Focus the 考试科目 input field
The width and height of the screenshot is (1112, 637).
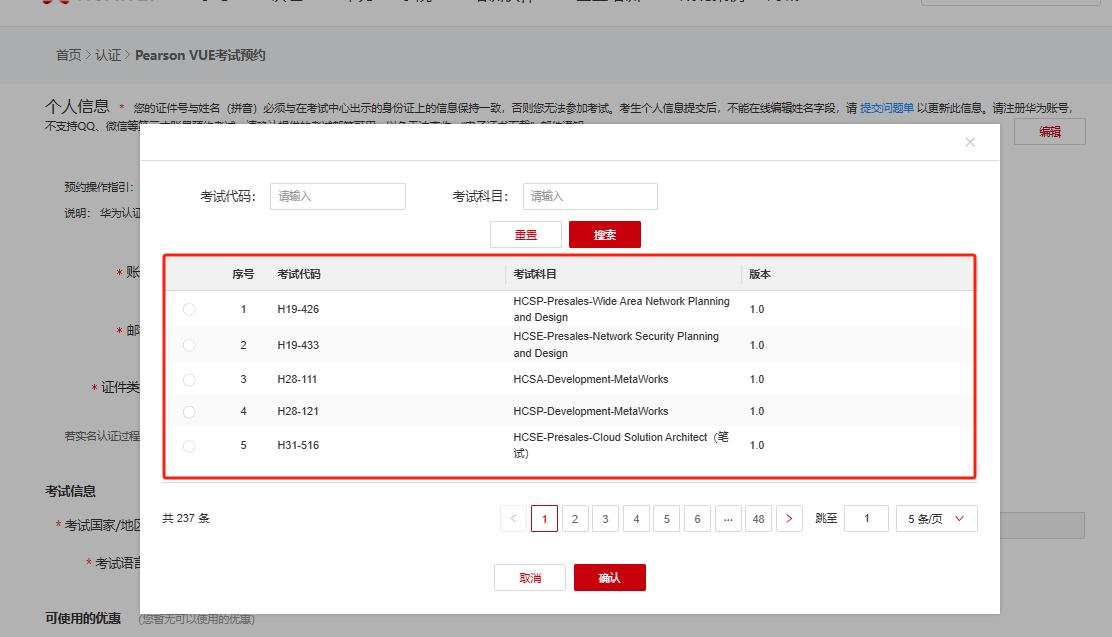click(590, 196)
